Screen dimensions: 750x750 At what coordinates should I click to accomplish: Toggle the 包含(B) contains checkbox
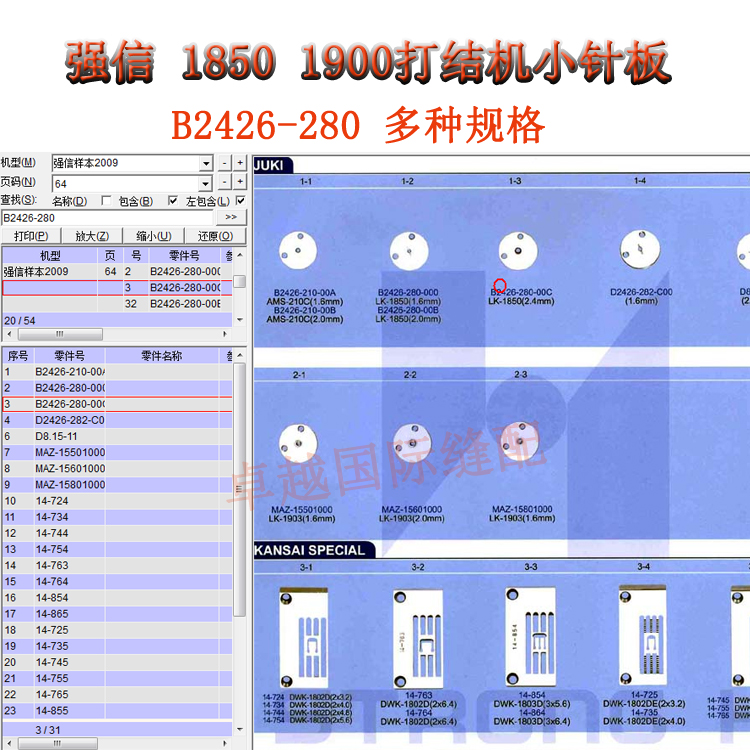[x=173, y=200]
